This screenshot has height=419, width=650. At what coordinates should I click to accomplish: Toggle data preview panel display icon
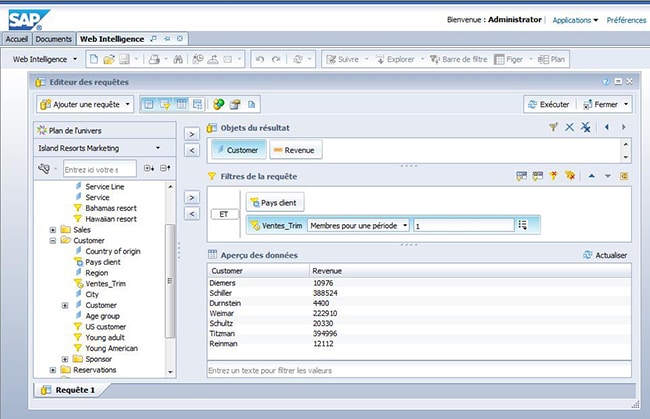pyautogui.click(x=181, y=104)
